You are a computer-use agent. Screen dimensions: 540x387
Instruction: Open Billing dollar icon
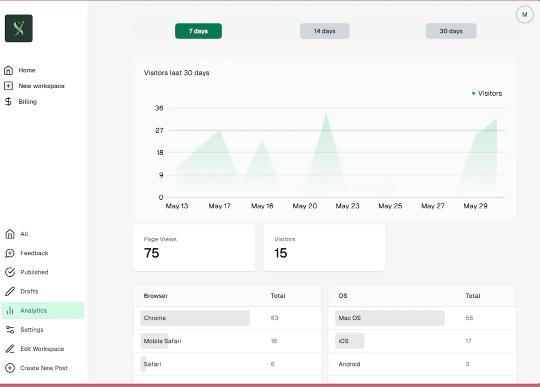(8, 102)
